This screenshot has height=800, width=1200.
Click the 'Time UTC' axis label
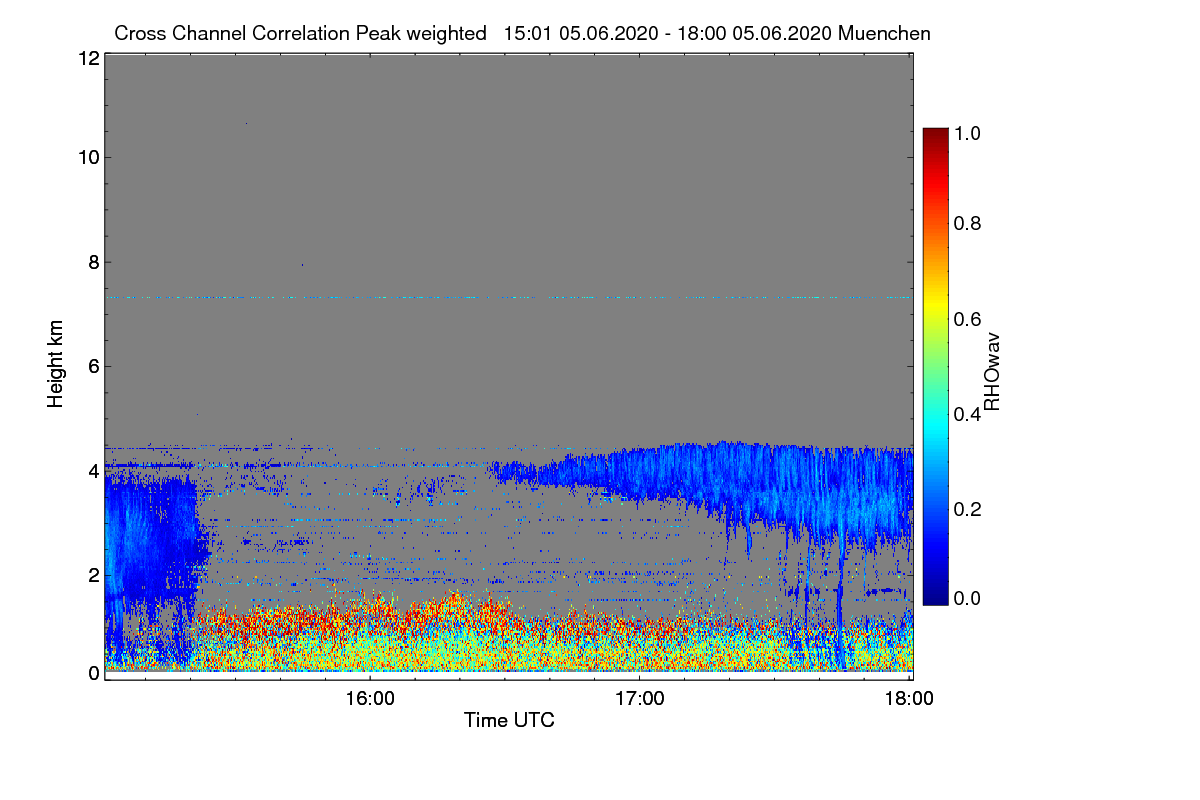[x=509, y=720]
